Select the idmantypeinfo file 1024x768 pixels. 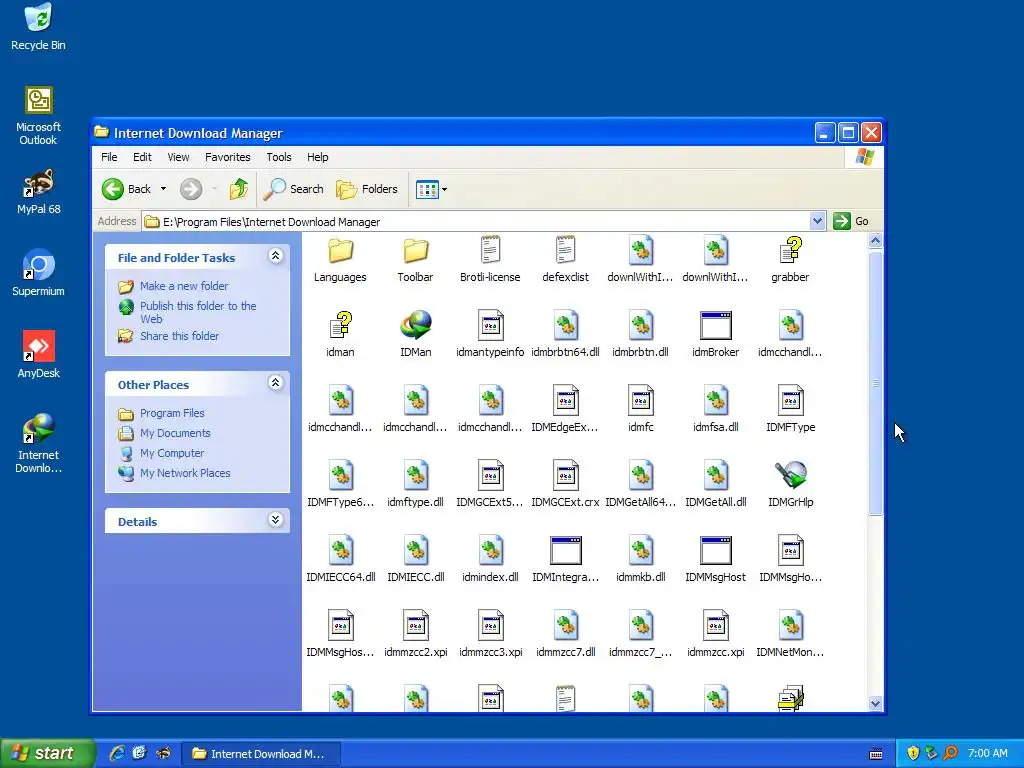(x=490, y=335)
